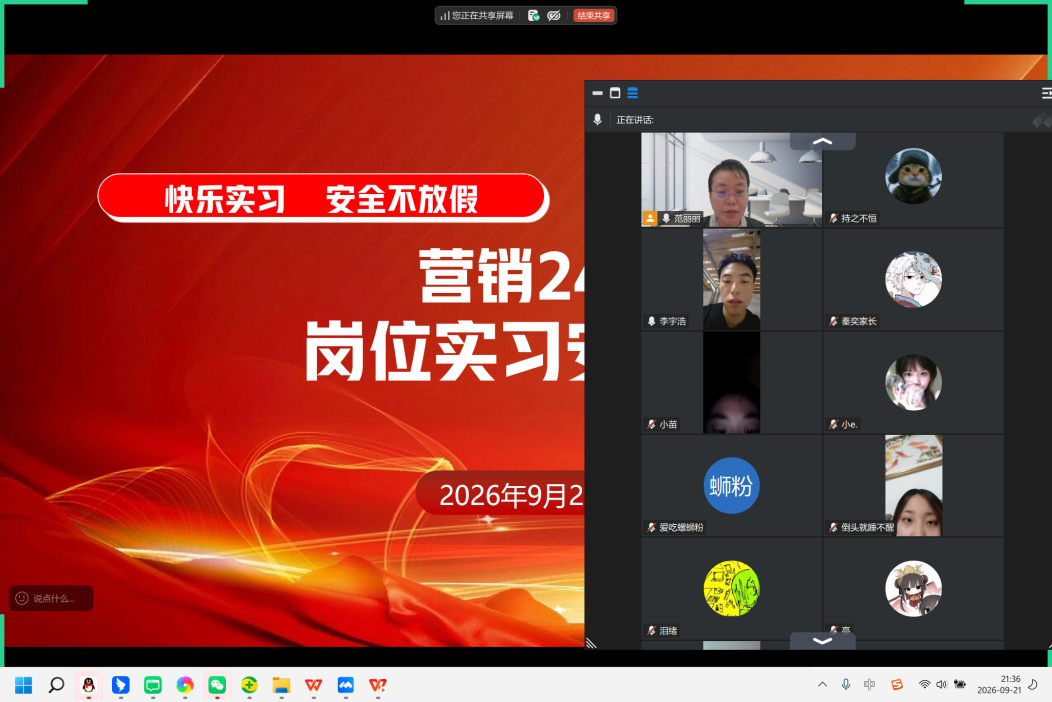Click muted mic icon beside 倒头就睡不醒
This screenshot has width=1052, height=702.
coord(833,528)
